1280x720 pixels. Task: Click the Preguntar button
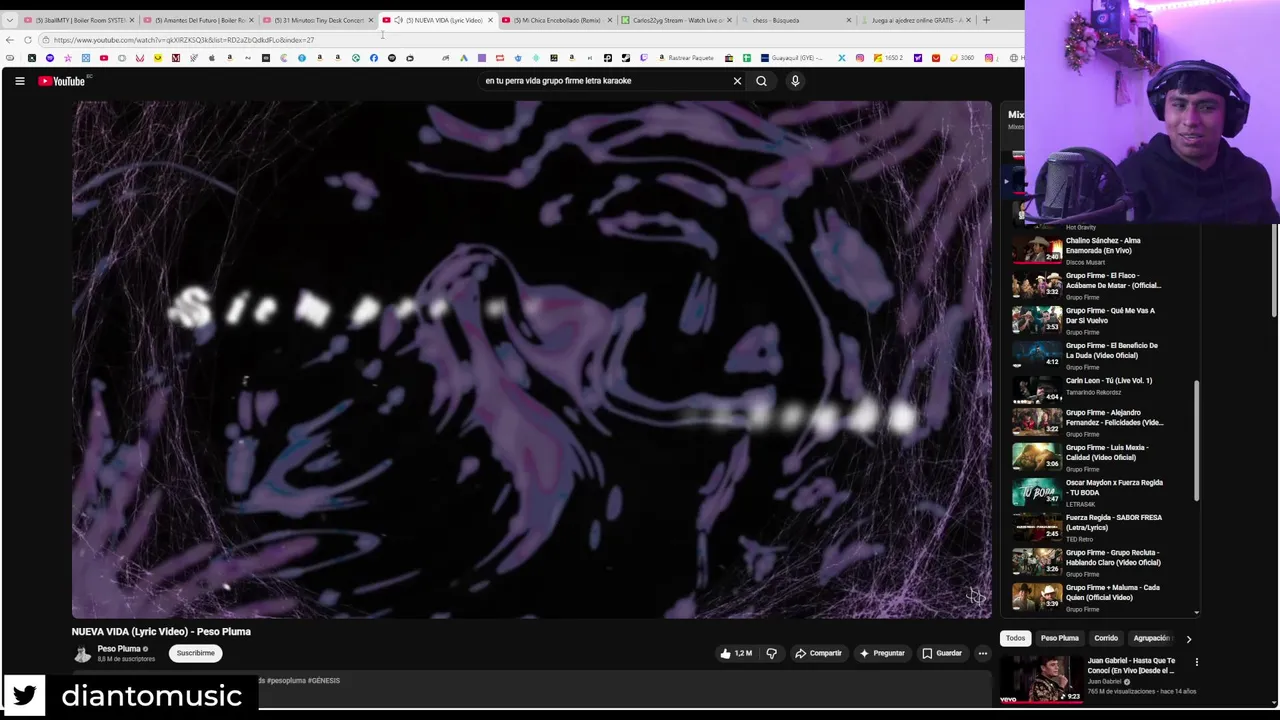(x=881, y=653)
